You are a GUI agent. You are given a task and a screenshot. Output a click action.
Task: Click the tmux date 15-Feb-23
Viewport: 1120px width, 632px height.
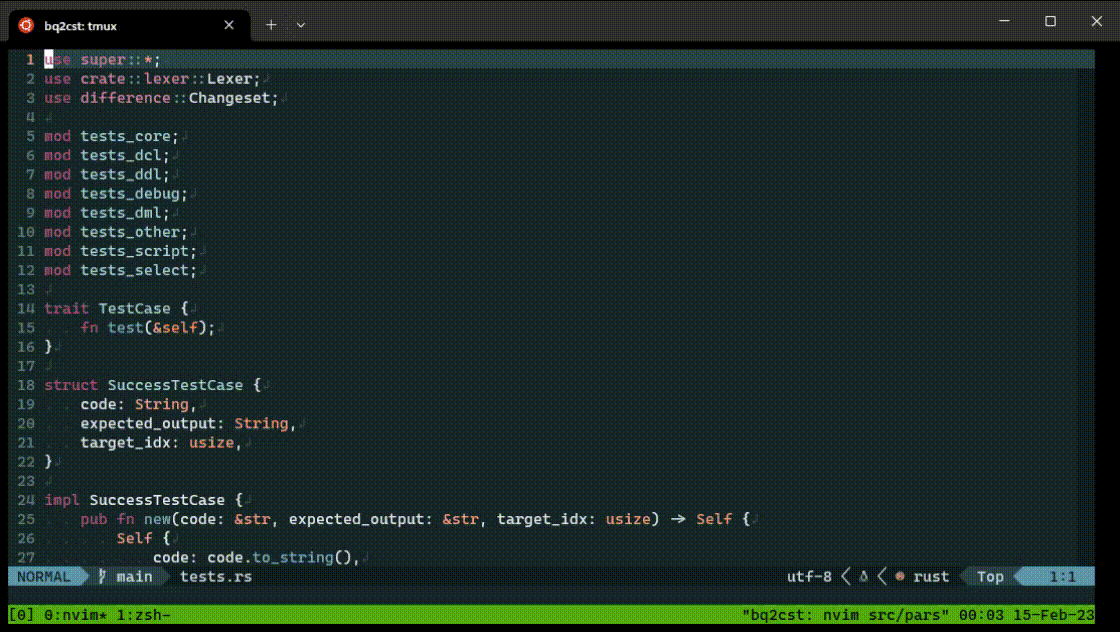point(1054,615)
